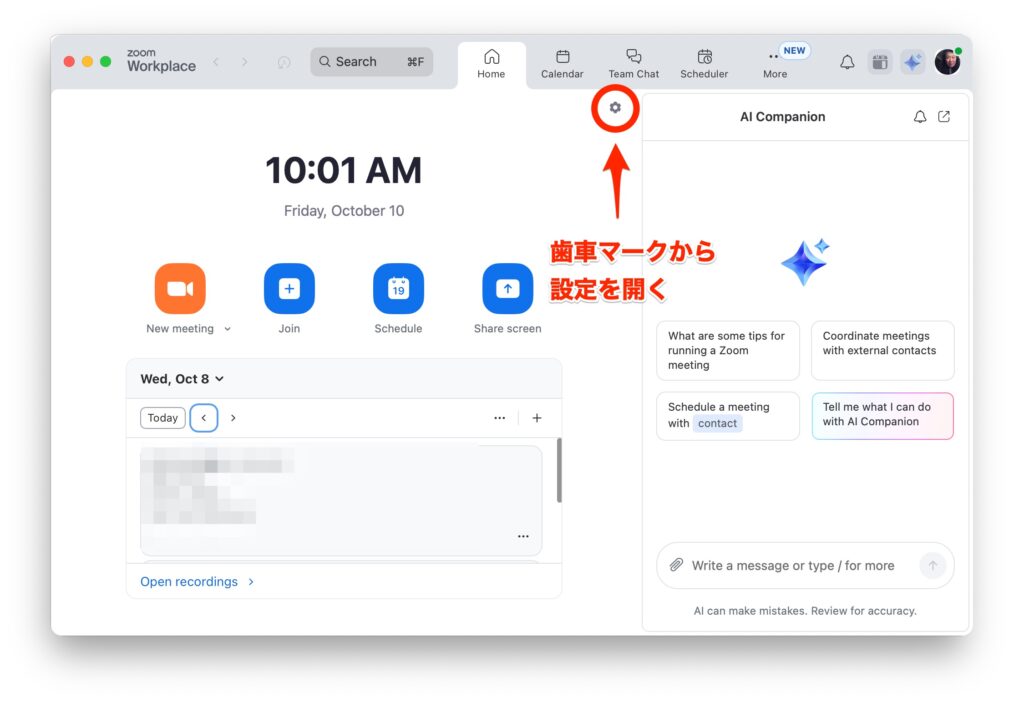
Task: Open notifications bell in top bar
Action: [x=847, y=62]
